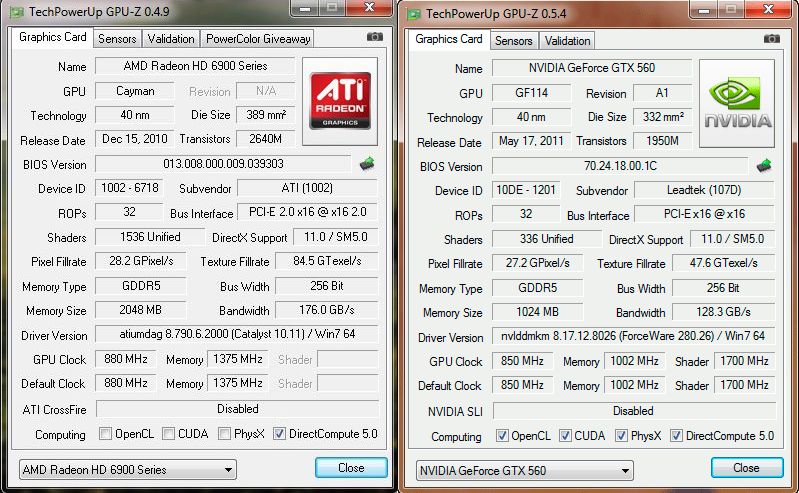This screenshot has height=493, width=799.
Task: Click BIOS version 013.008.000.009.039303 field
Action: click(x=223, y=164)
